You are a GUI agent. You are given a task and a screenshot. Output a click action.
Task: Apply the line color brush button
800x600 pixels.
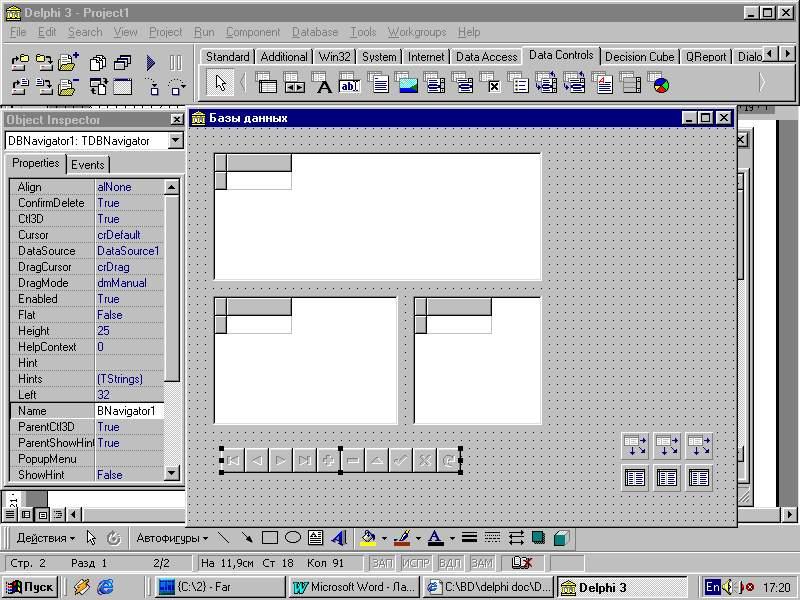[402, 538]
